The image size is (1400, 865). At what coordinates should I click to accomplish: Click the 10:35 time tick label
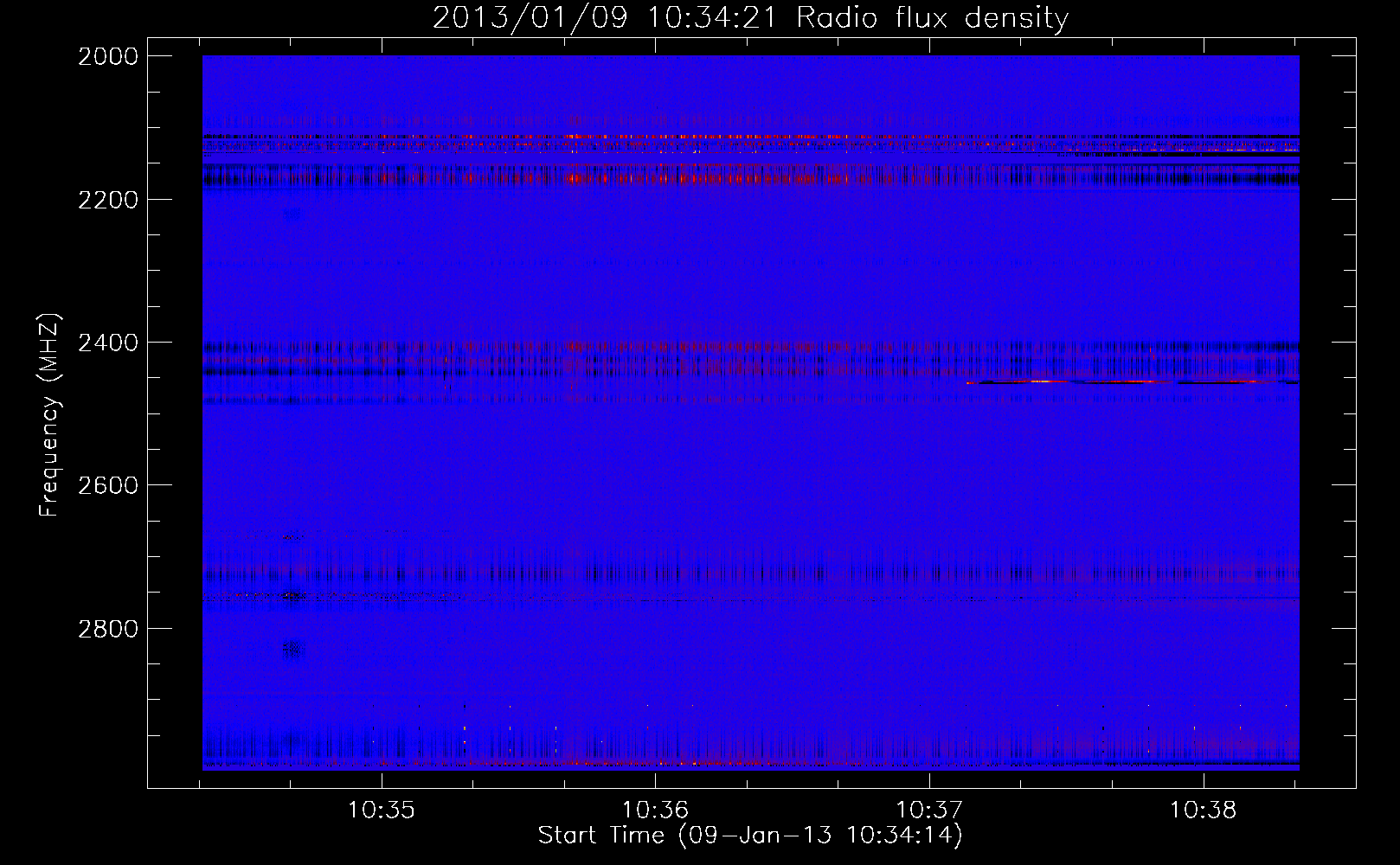pyautogui.click(x=382, y=811)
